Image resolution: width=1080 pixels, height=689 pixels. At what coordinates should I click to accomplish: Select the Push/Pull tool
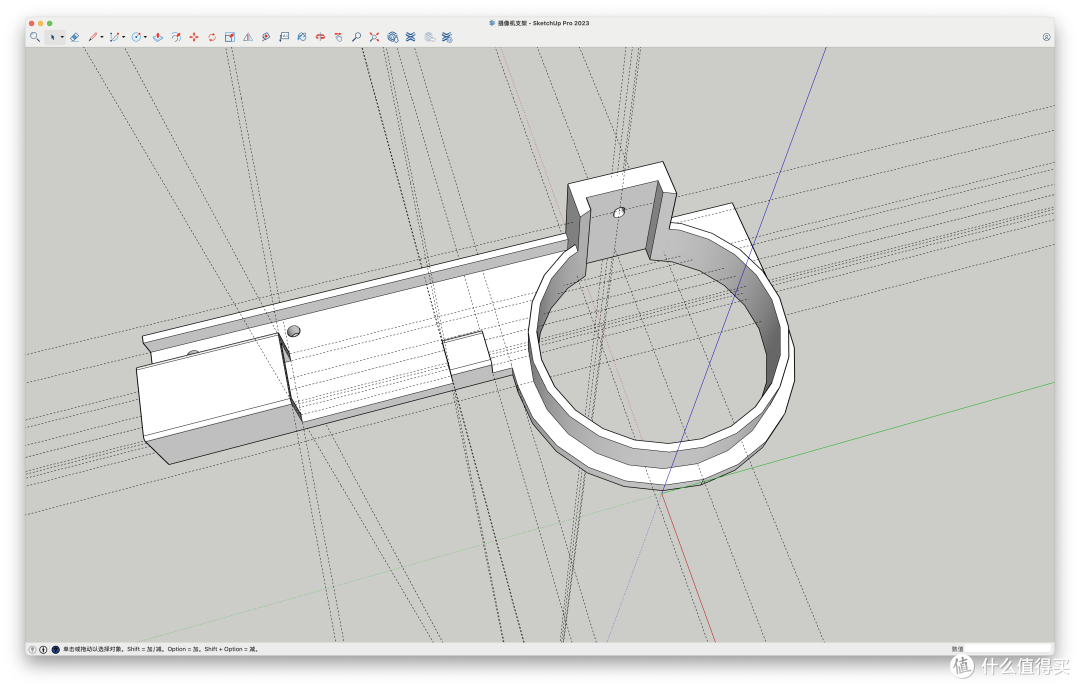158,37
